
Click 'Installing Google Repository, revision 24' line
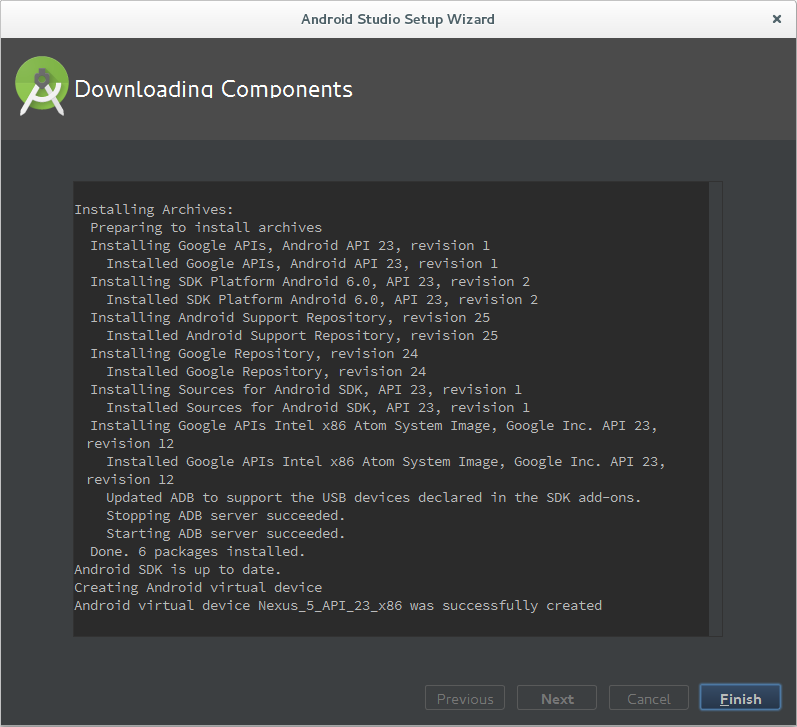[x=254, y=353]
